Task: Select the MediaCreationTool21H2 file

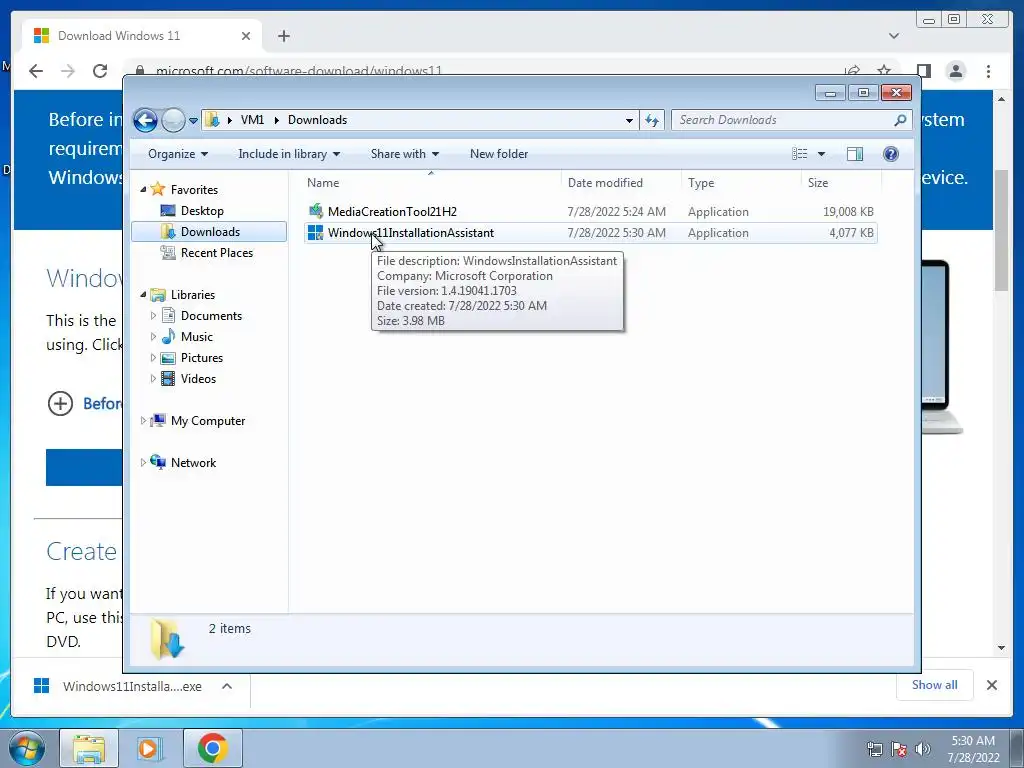Action: 590,212
